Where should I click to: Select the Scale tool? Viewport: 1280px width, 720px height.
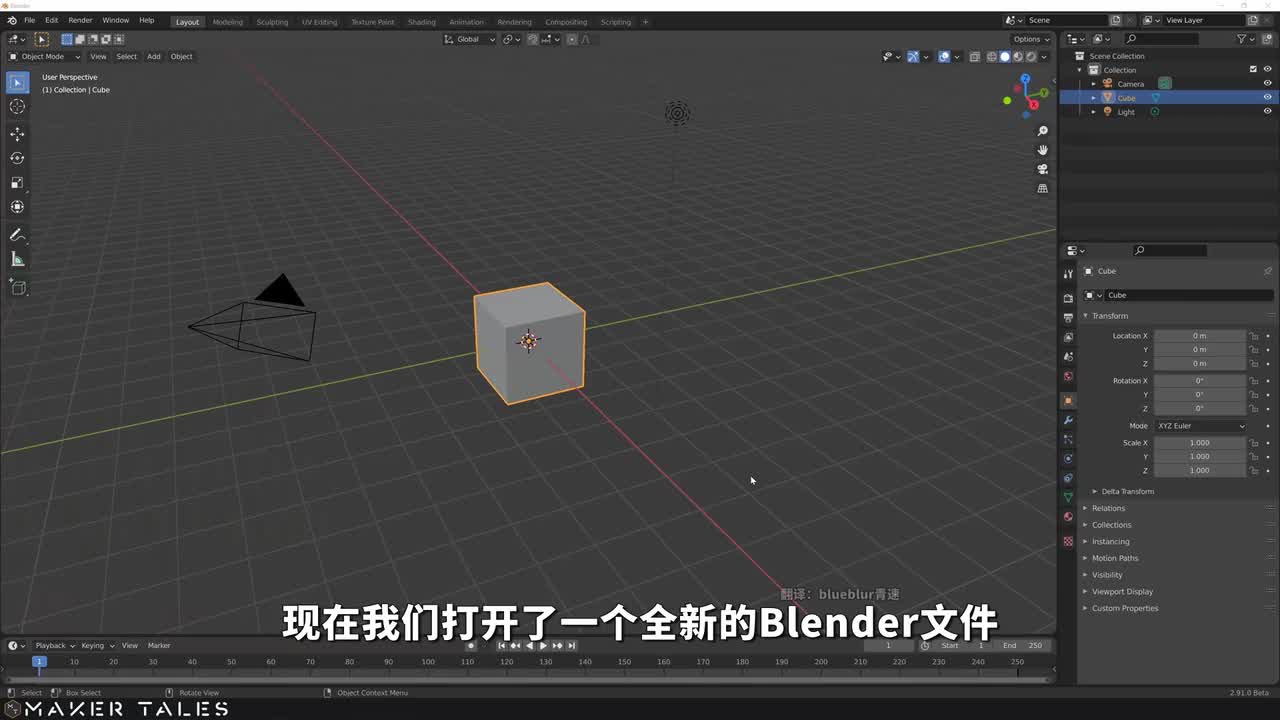[17, 183]
